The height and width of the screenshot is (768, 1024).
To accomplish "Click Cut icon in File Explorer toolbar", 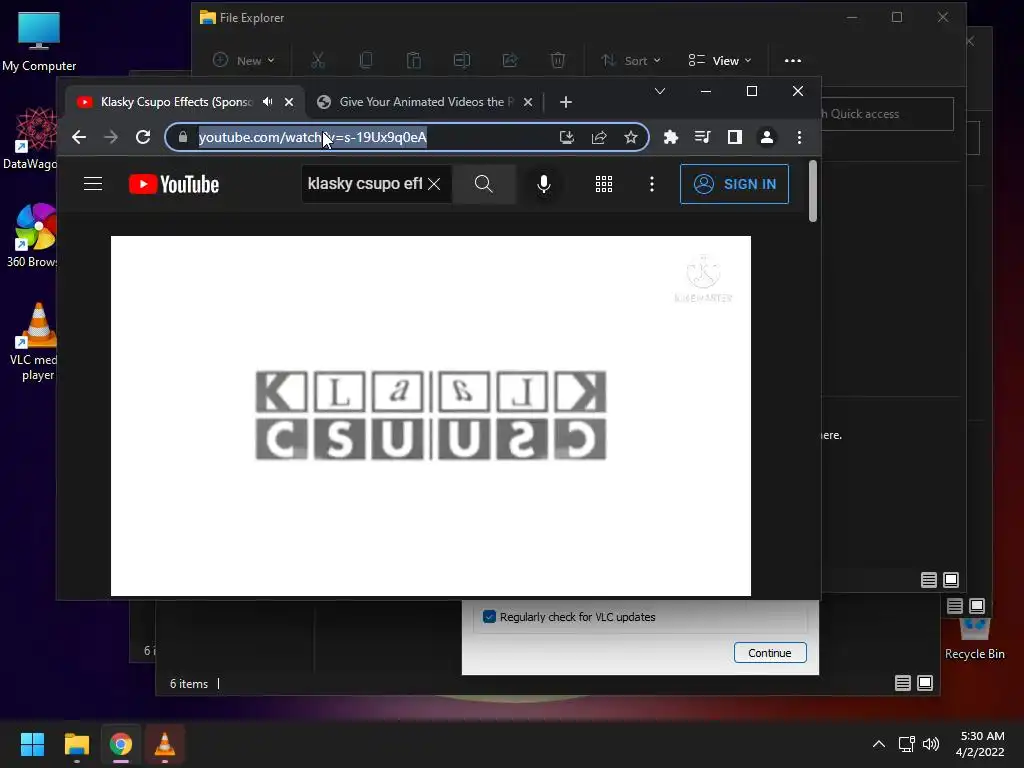I will tap(318, 61).
